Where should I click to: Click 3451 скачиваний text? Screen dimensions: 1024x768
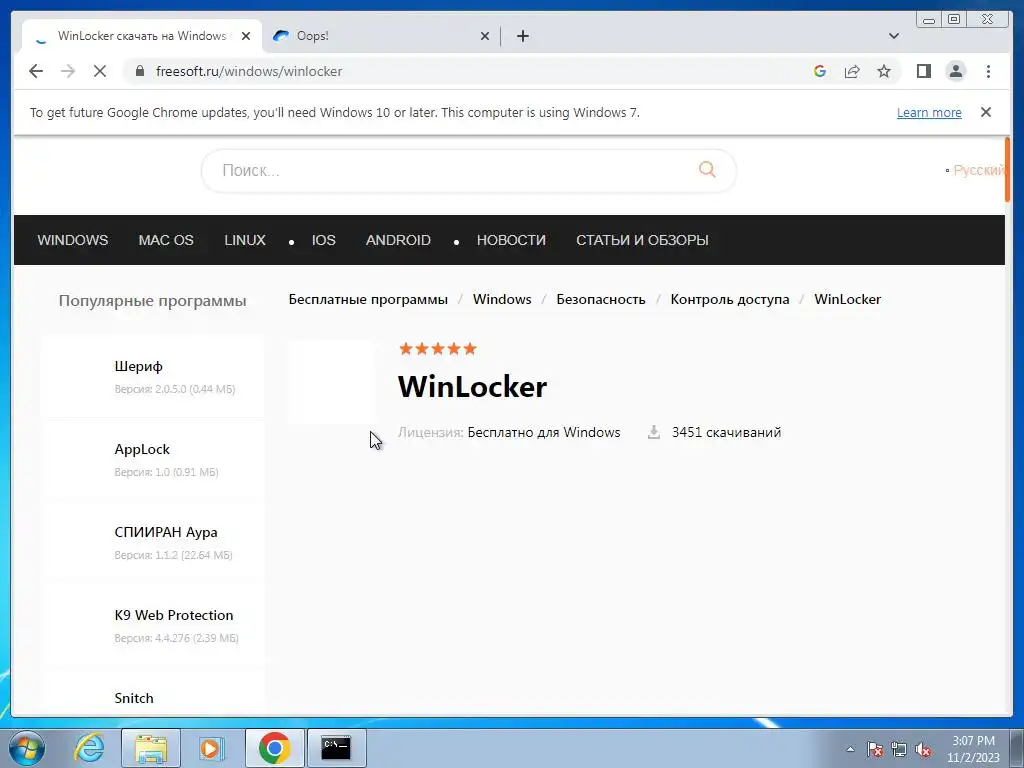click(726, 432)
